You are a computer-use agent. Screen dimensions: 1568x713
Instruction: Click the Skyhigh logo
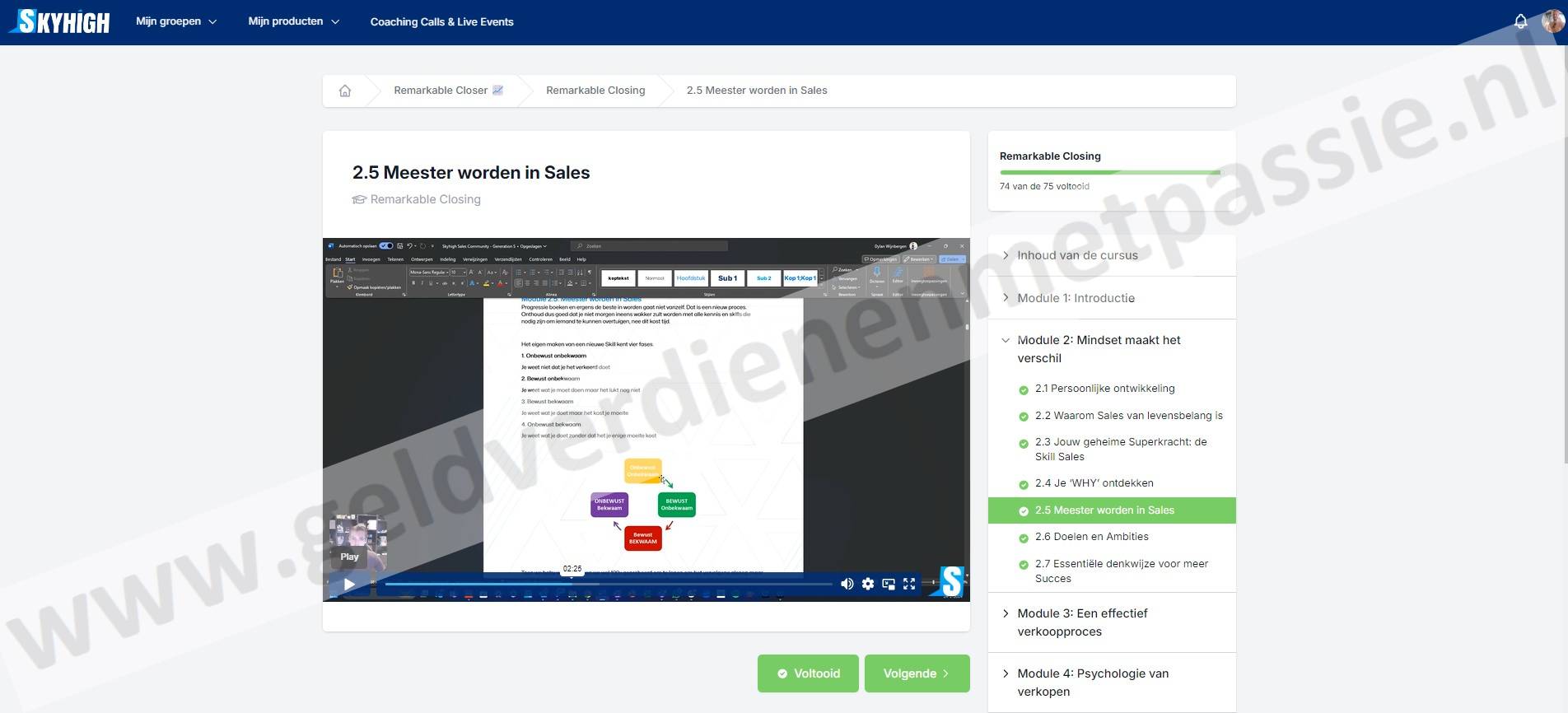pyautogui.click(x=61, y=21)
